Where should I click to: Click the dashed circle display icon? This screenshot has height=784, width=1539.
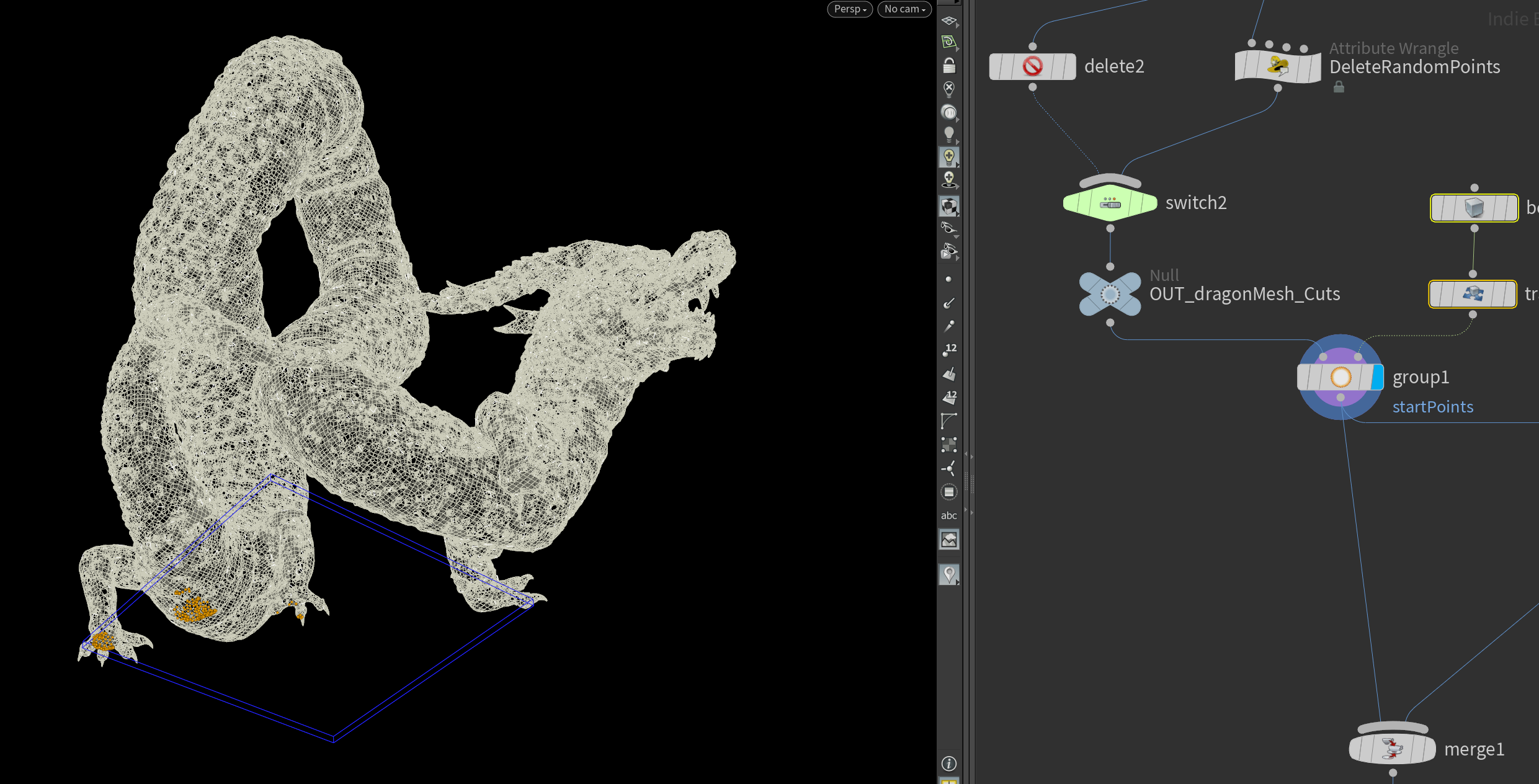point(948,492)
